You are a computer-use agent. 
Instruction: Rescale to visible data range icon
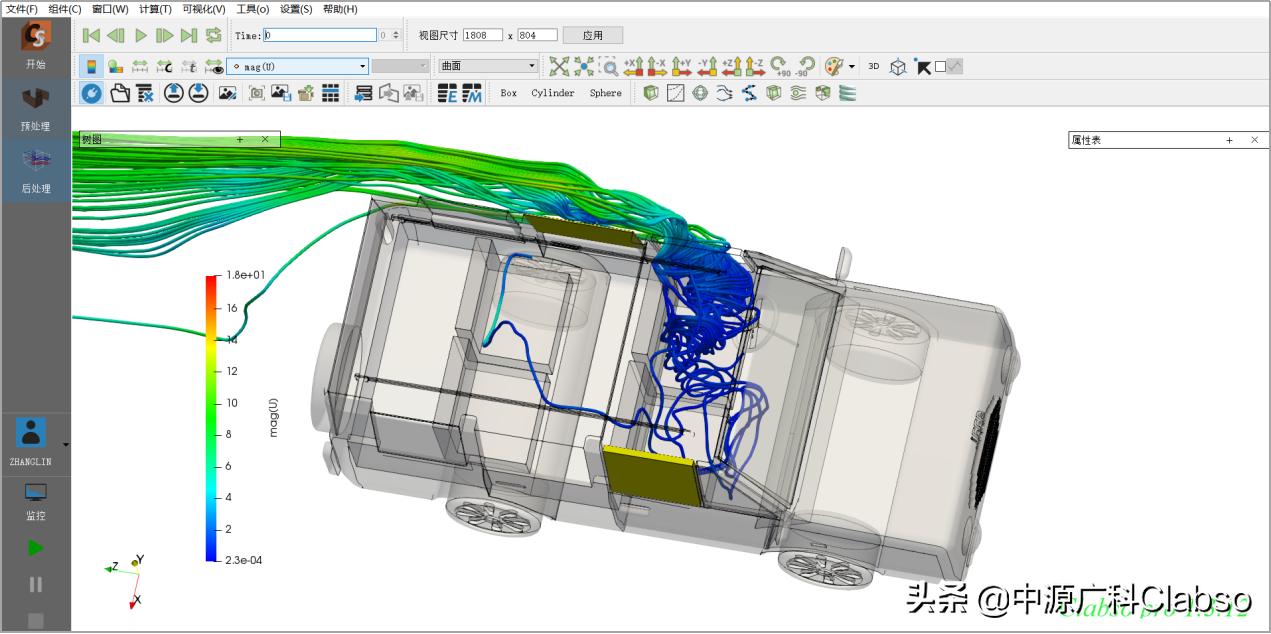(213, 66)
